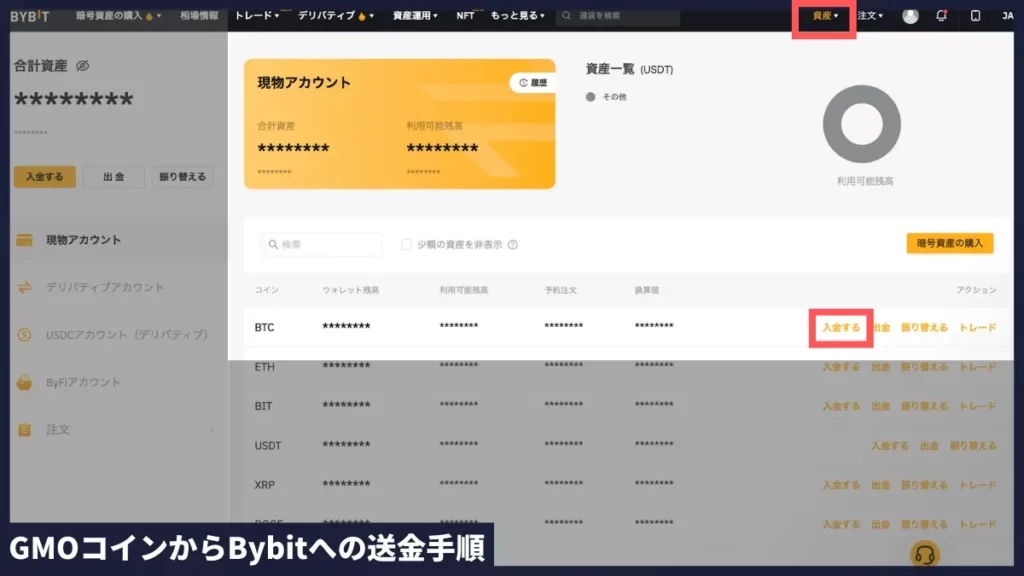Click トレード in the ETH row
Screen dimensions: 1024x576
pos(978,367)
